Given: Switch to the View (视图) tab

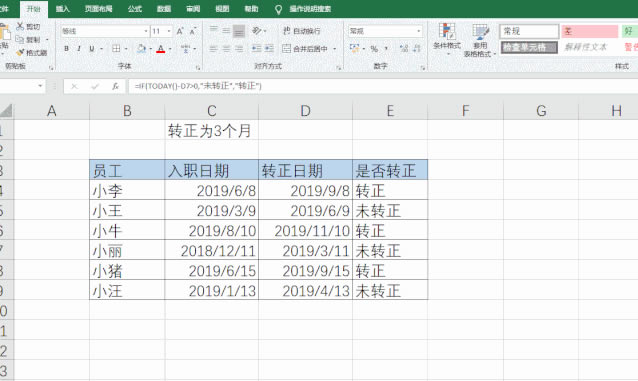Looking at the screenshot, I should (222, 9).
